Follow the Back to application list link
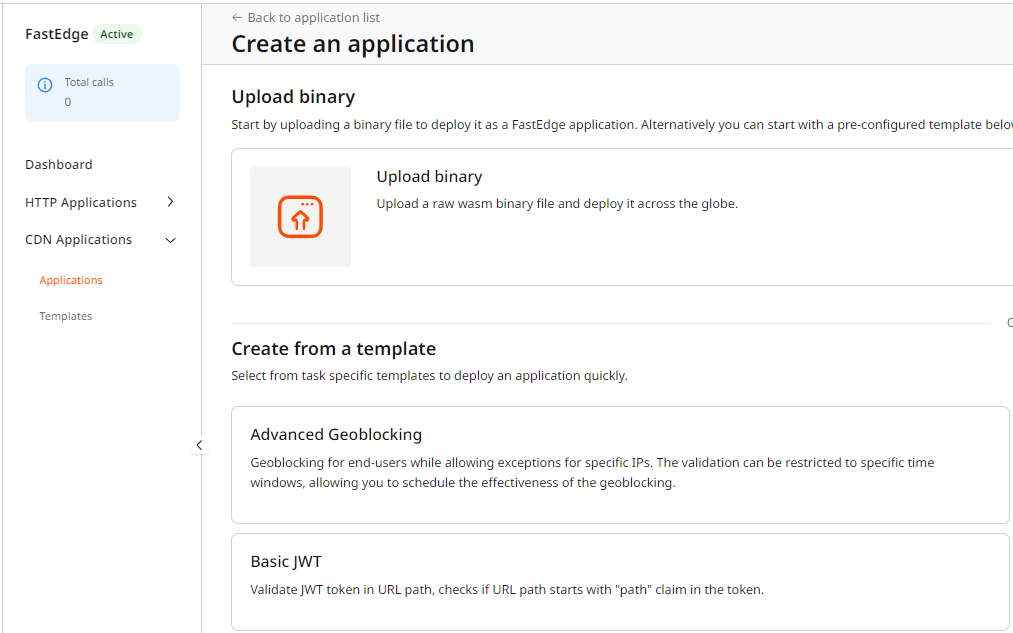Image resolution: width=1013 pixels, height=633 pixels. coord(313,18)
